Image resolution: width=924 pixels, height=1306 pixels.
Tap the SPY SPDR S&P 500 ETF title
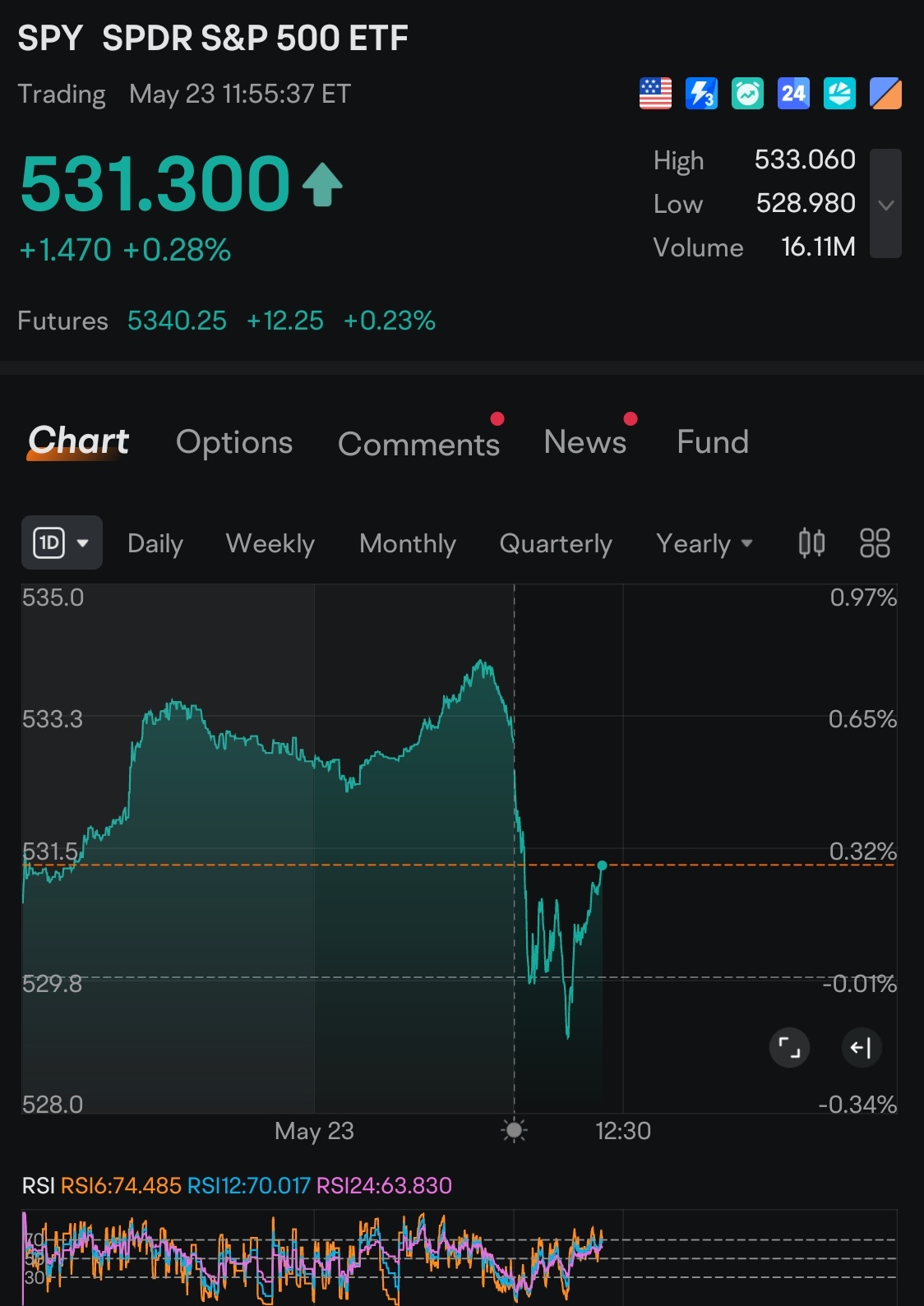[213, 38]
